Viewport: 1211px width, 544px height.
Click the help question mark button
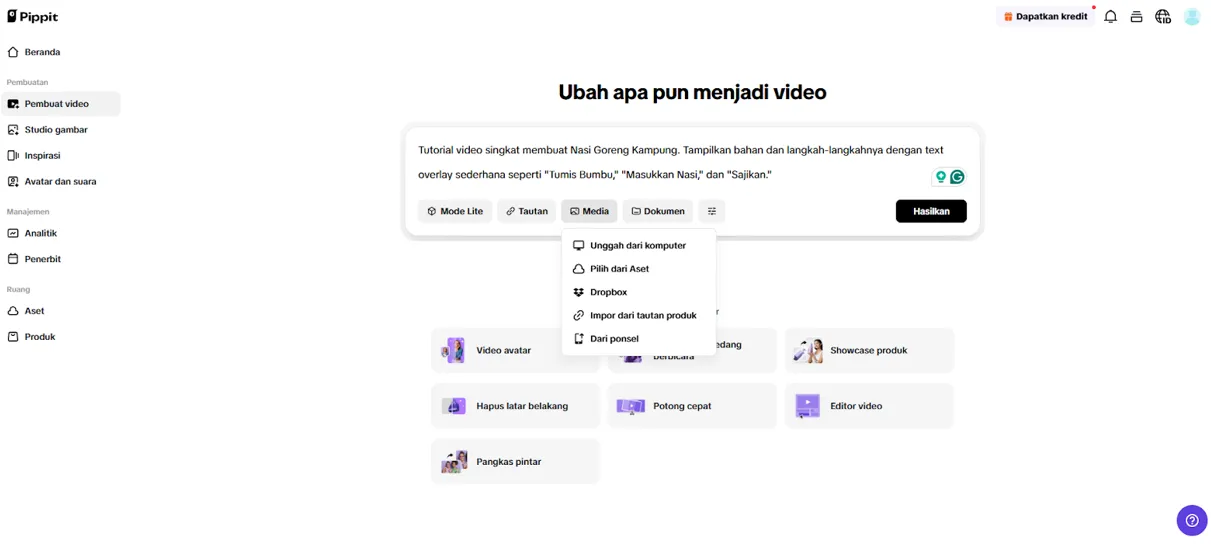point(1191,520)
